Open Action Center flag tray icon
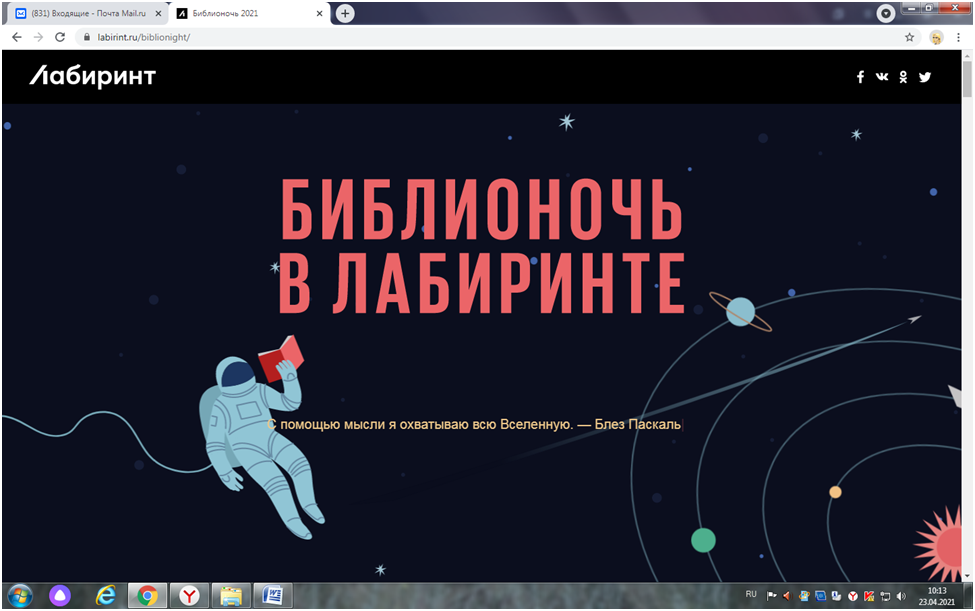 pos(772,596)
